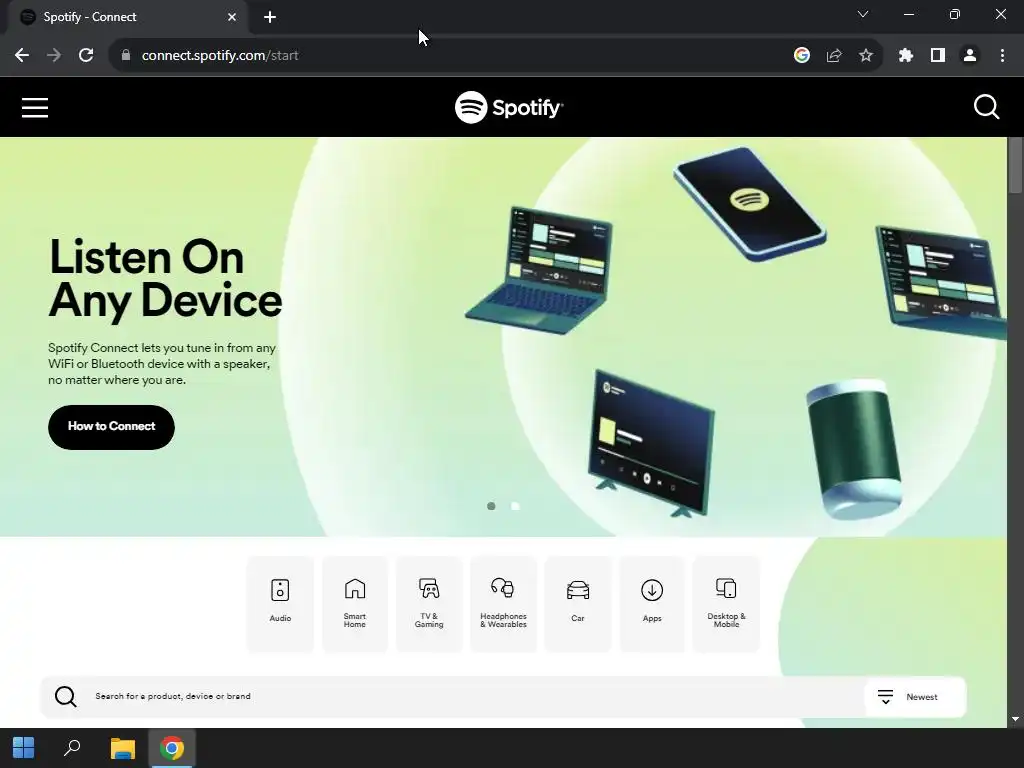Expand the tab search chevron
The image size is (1024, 768).
[863, 14]
